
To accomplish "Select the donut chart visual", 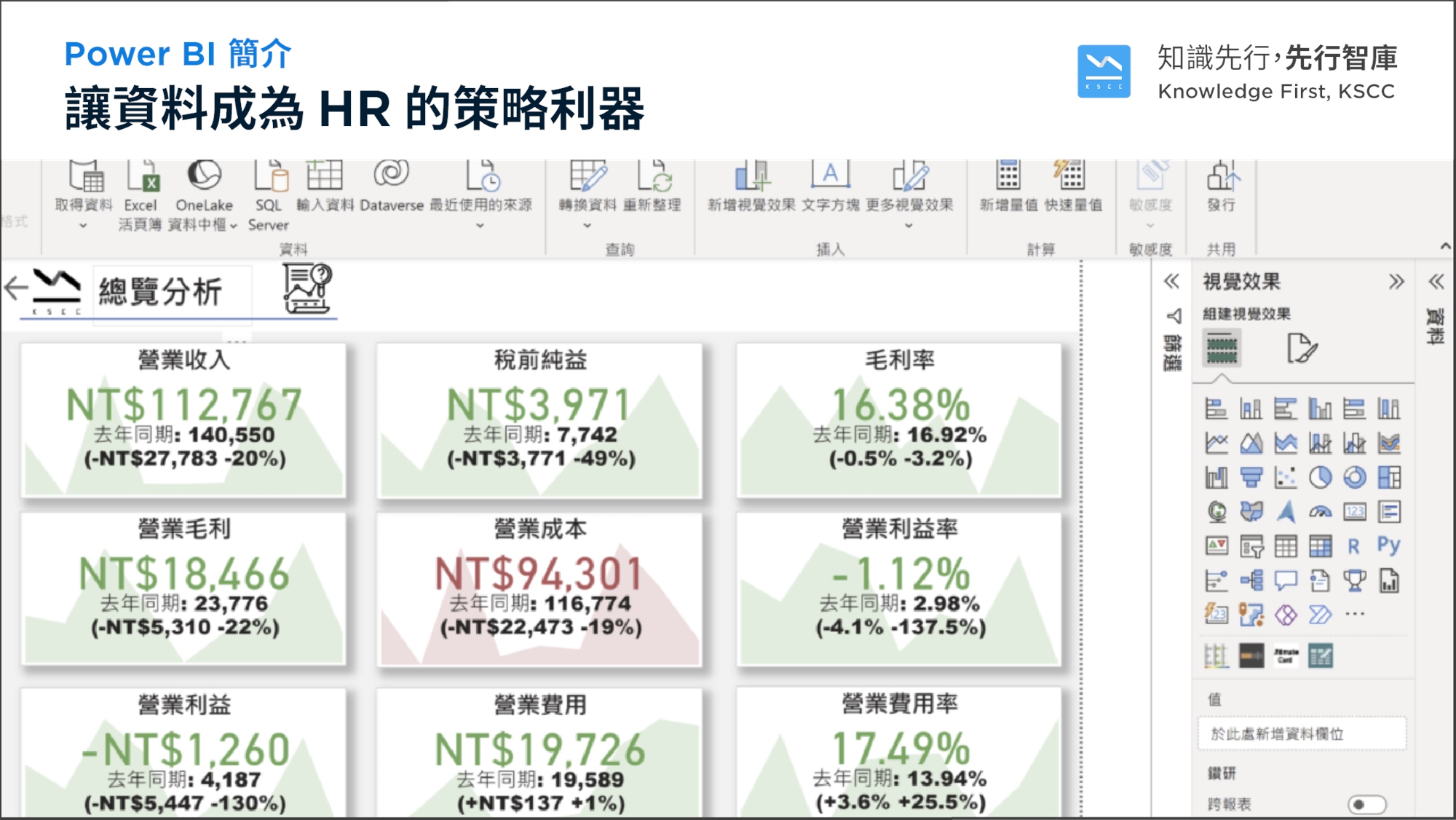I will [1354, 478].
